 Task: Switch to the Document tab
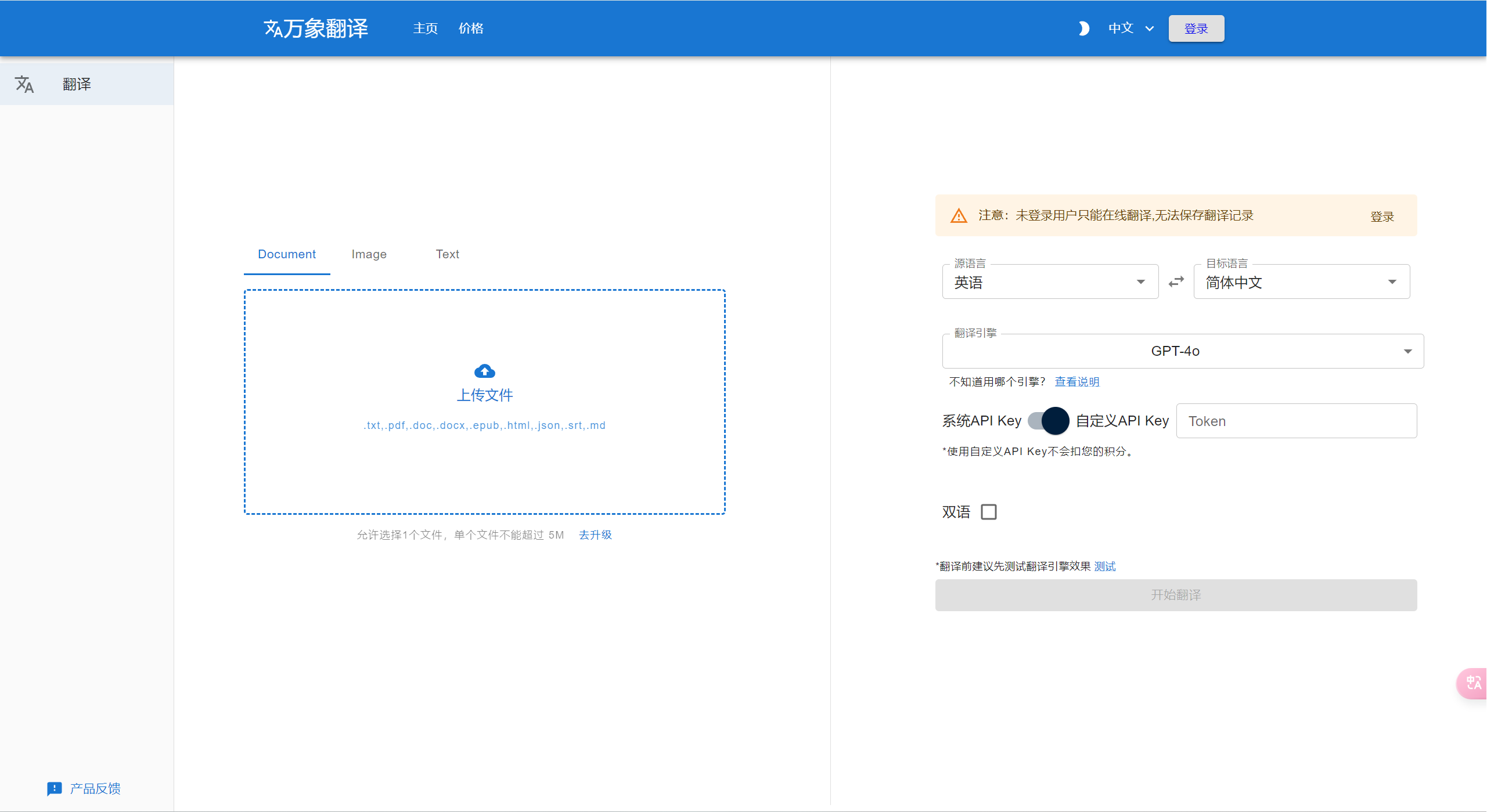click(x=287, y=254)
